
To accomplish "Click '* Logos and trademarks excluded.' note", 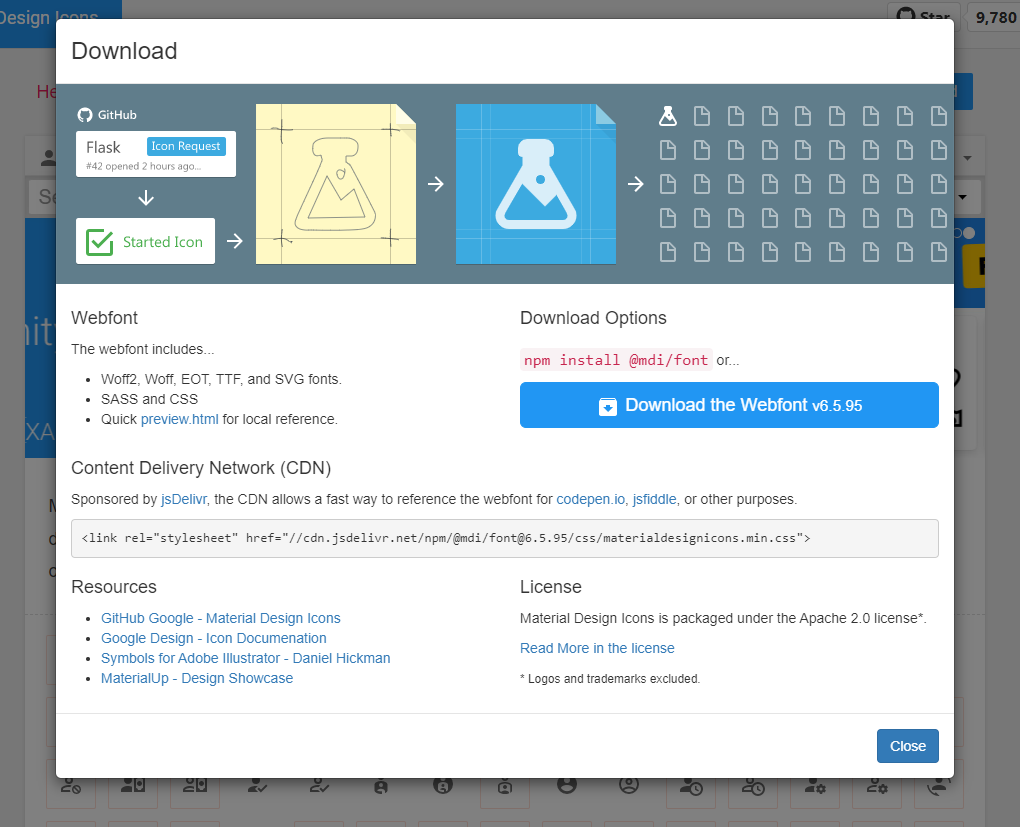I will tap(610, 679).
